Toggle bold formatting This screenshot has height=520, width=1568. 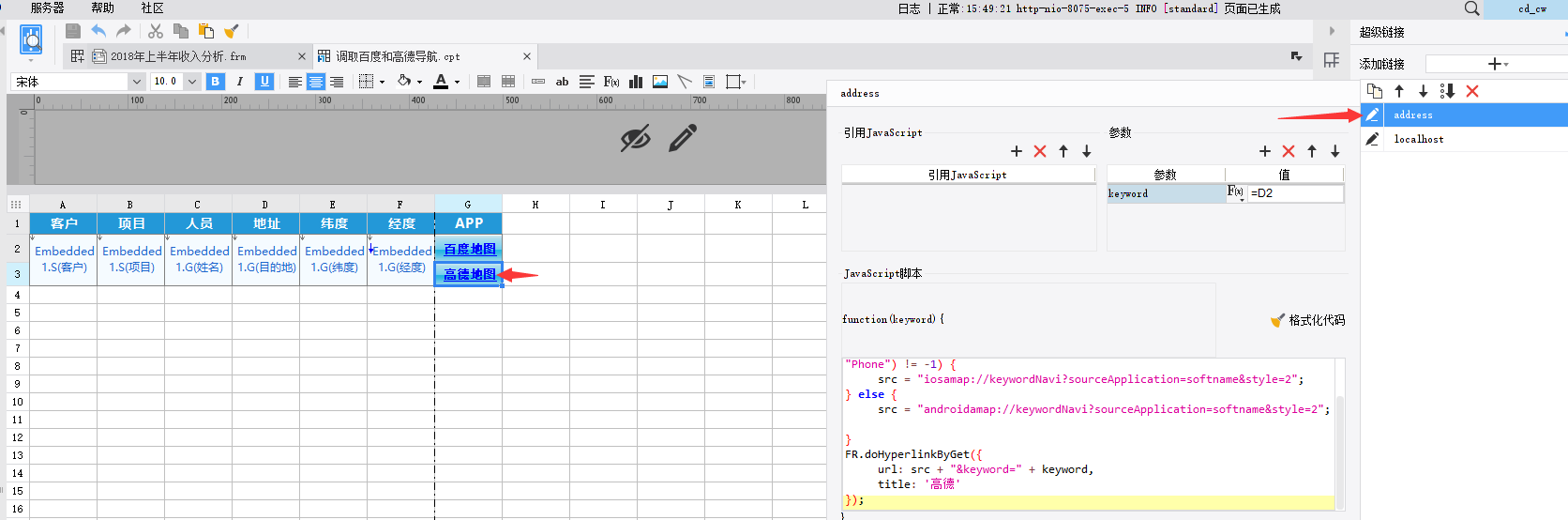click(216, 82)
